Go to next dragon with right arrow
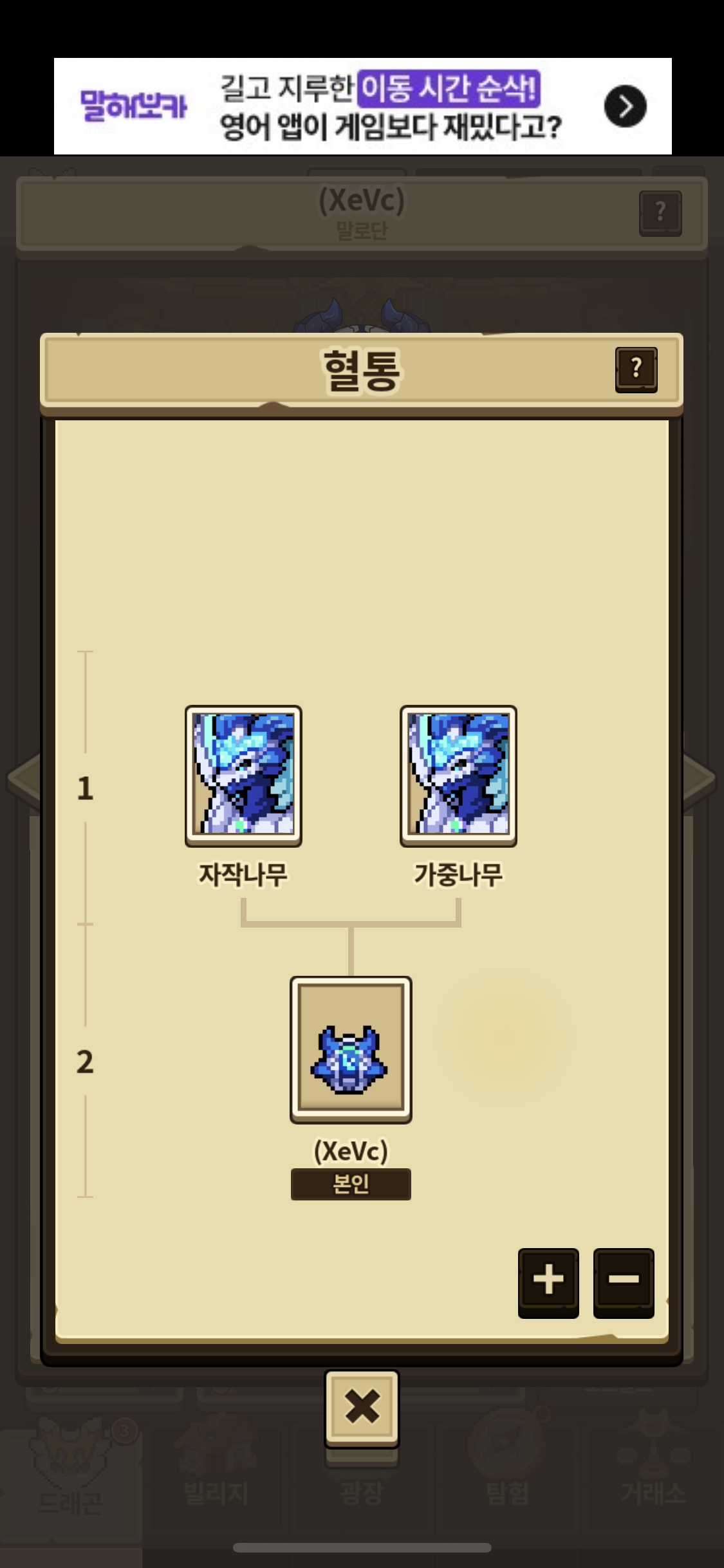Image resolution: width=724 pixels, height=1568 pixels. [x=700, y=778]
